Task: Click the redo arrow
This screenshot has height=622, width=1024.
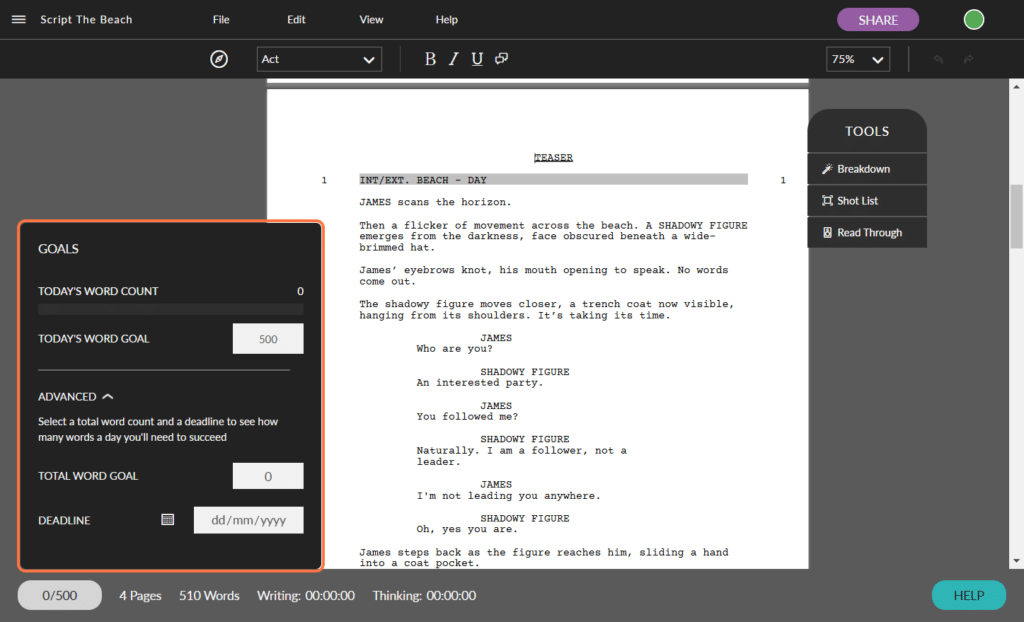Action: (x=968, y=59)
